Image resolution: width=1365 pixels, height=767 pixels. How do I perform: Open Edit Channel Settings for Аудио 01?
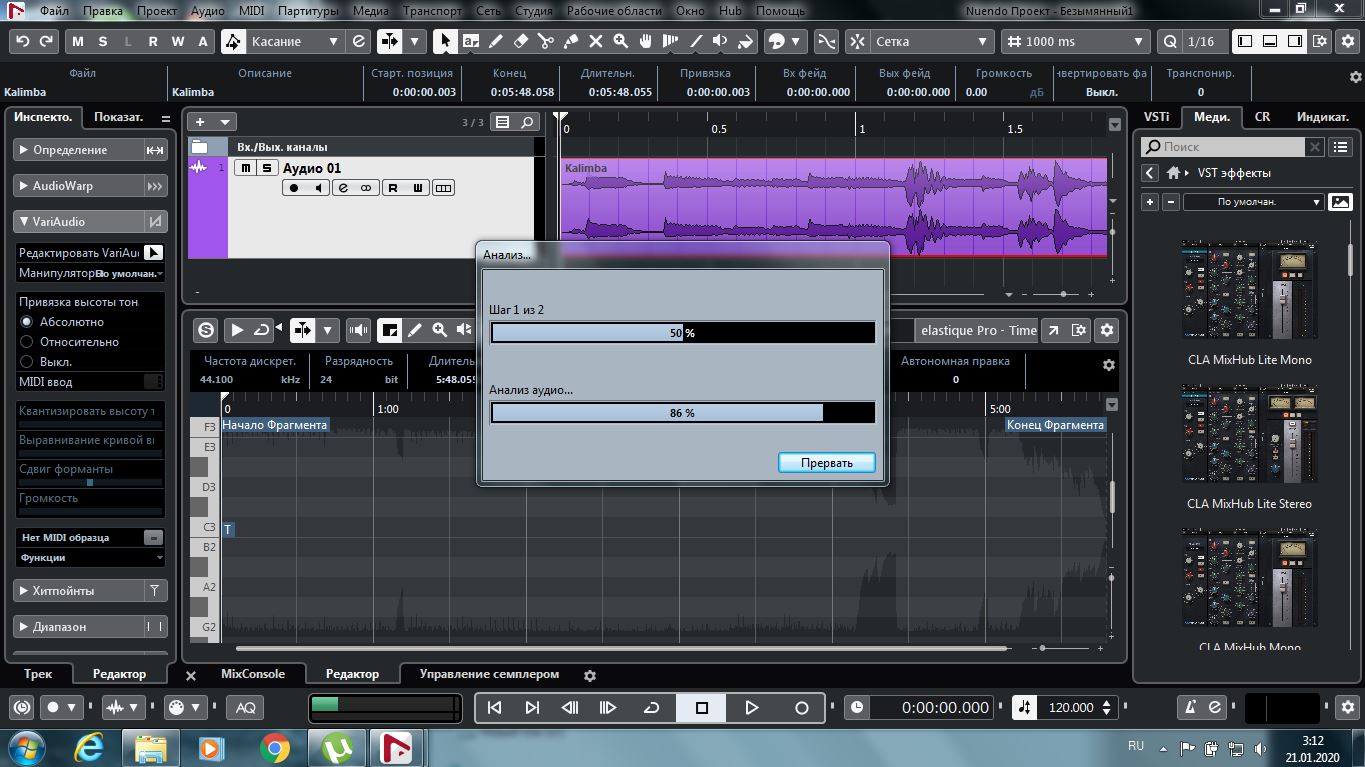tap(343, 188)
